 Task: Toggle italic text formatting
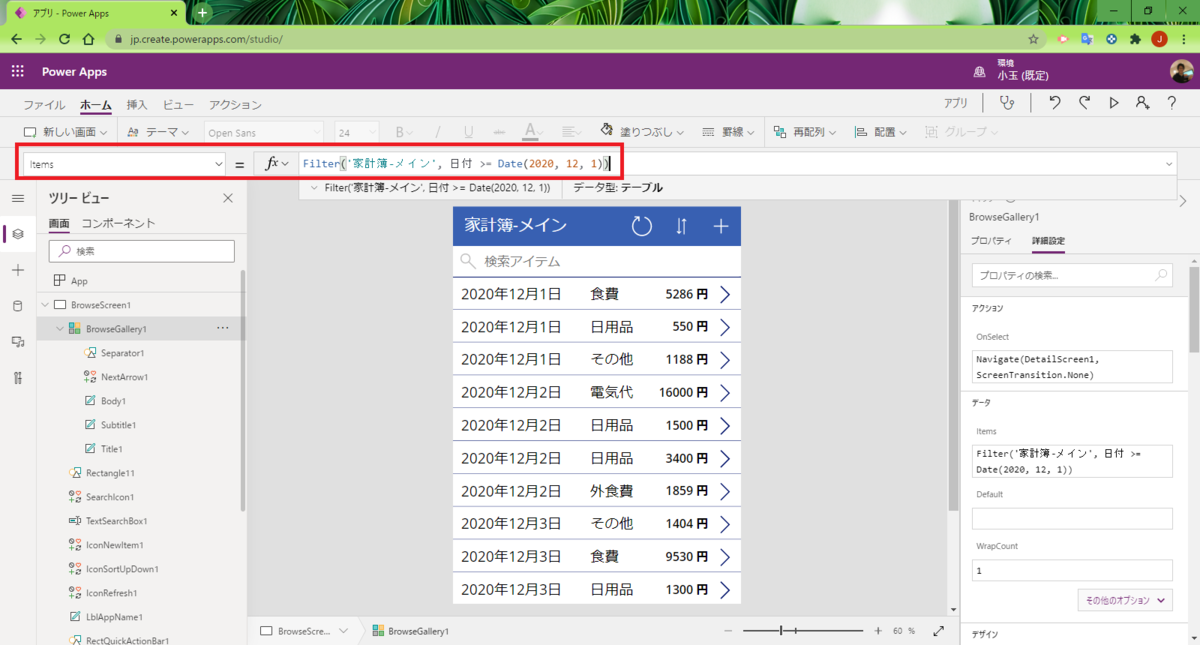(439, 132)
